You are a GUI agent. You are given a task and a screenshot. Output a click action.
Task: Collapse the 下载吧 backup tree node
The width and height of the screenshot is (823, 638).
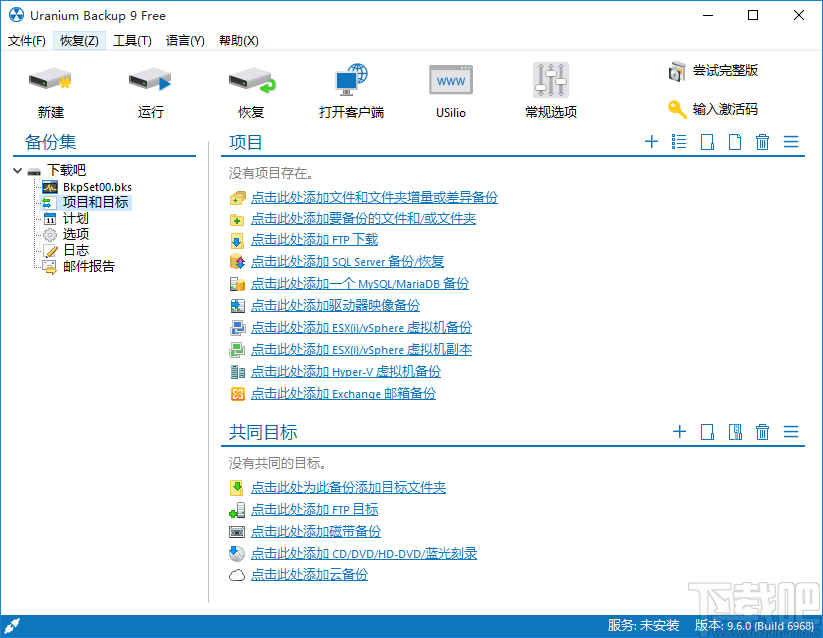coord(17,169)
